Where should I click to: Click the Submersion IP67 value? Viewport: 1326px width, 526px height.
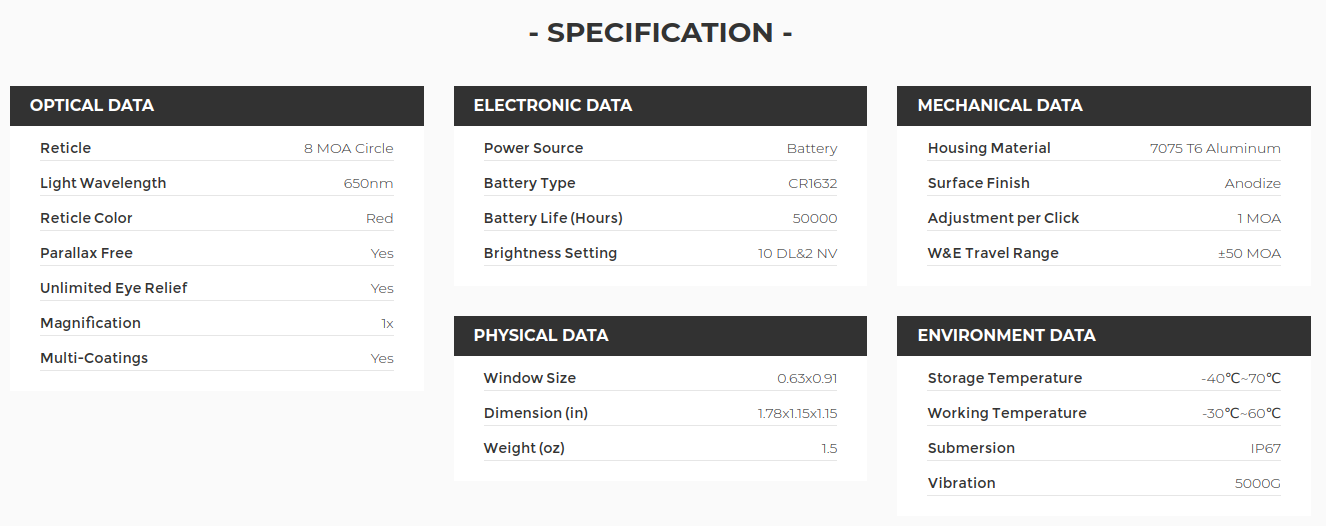click(1265, 449)
